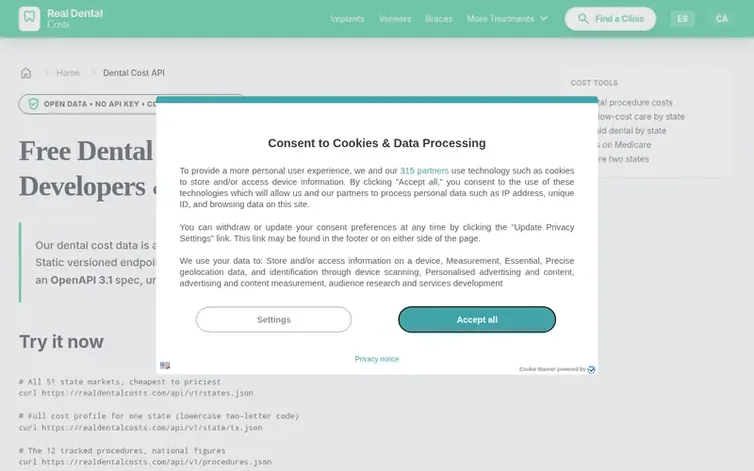754x471 pixels.
Task: Click the flag language icon in the cookie dialog
Action: 165,365
